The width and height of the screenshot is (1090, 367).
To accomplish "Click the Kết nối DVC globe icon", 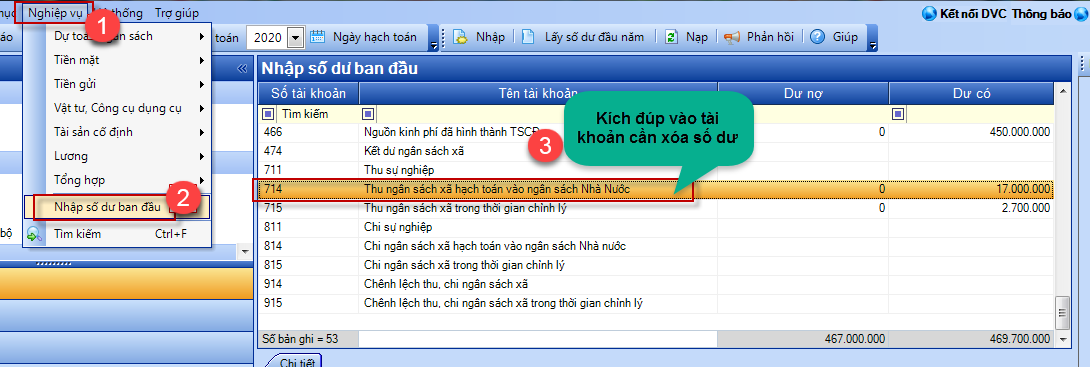I will (x=929, y=13).
